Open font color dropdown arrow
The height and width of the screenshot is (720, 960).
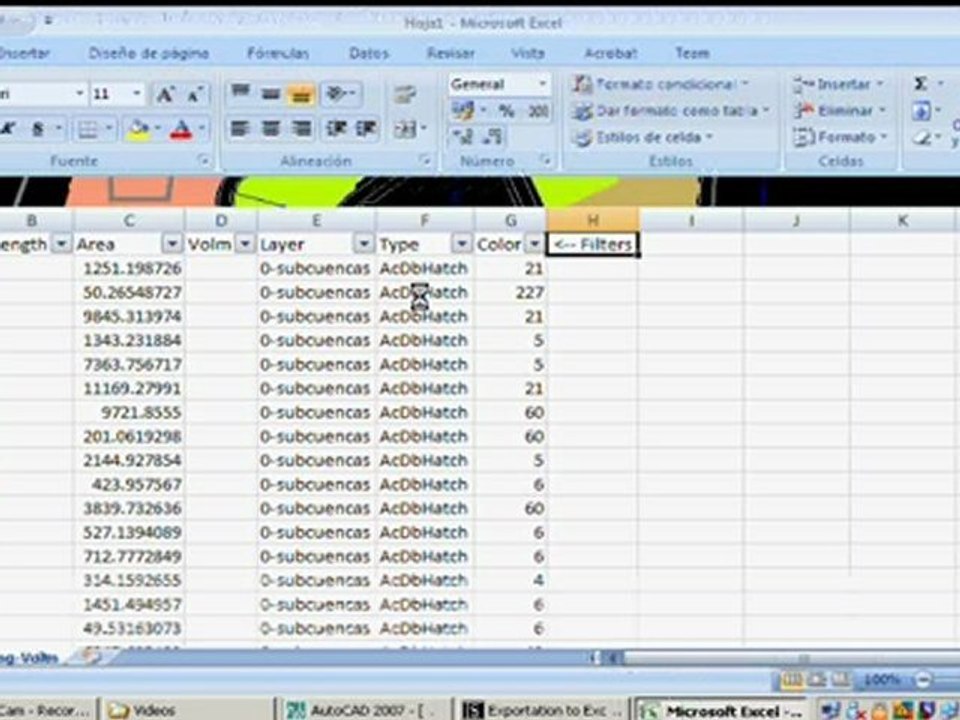pyautogui.click(x=200, y=129)
